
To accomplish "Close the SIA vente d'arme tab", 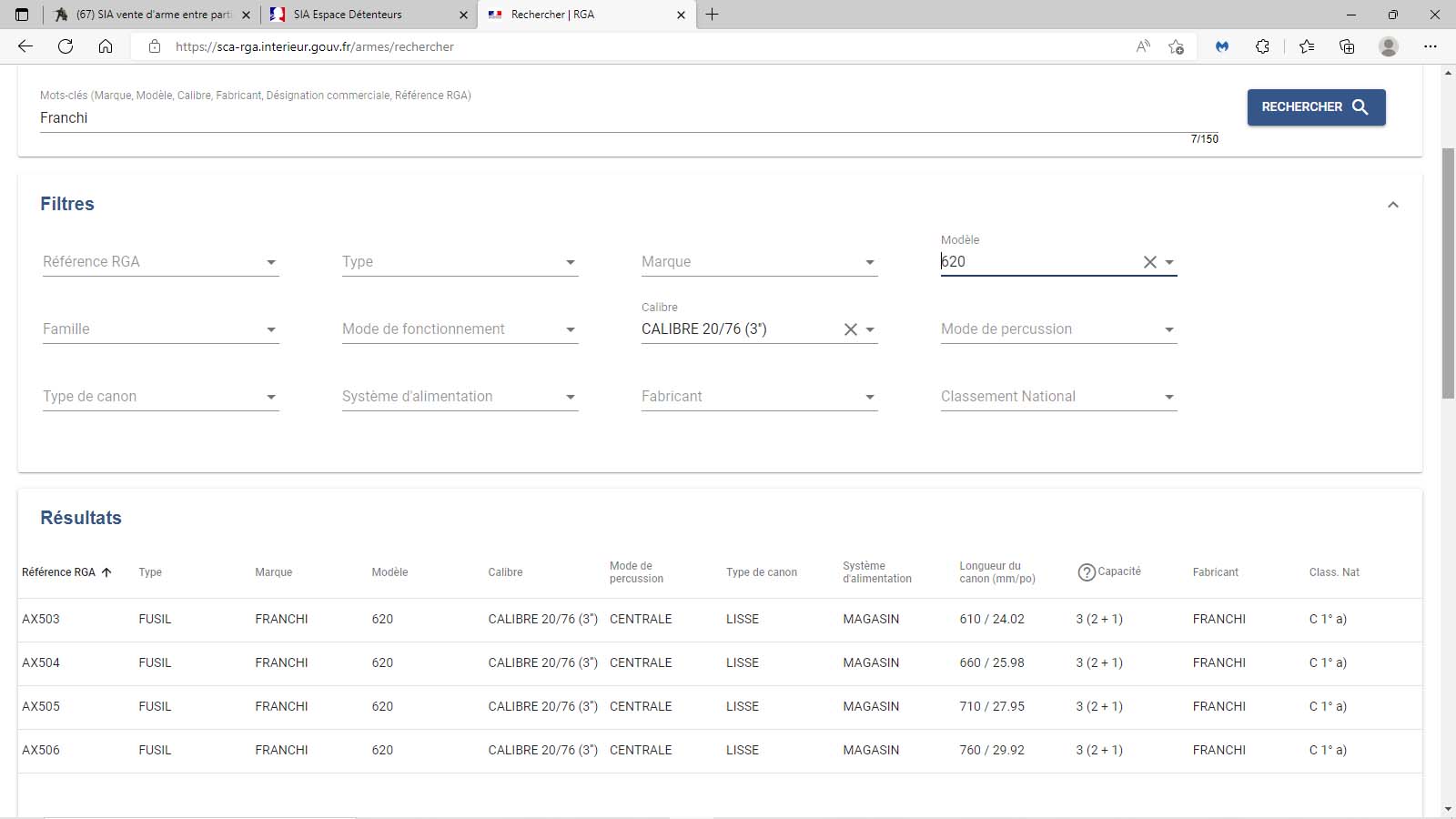I will [x=246, y=15].
